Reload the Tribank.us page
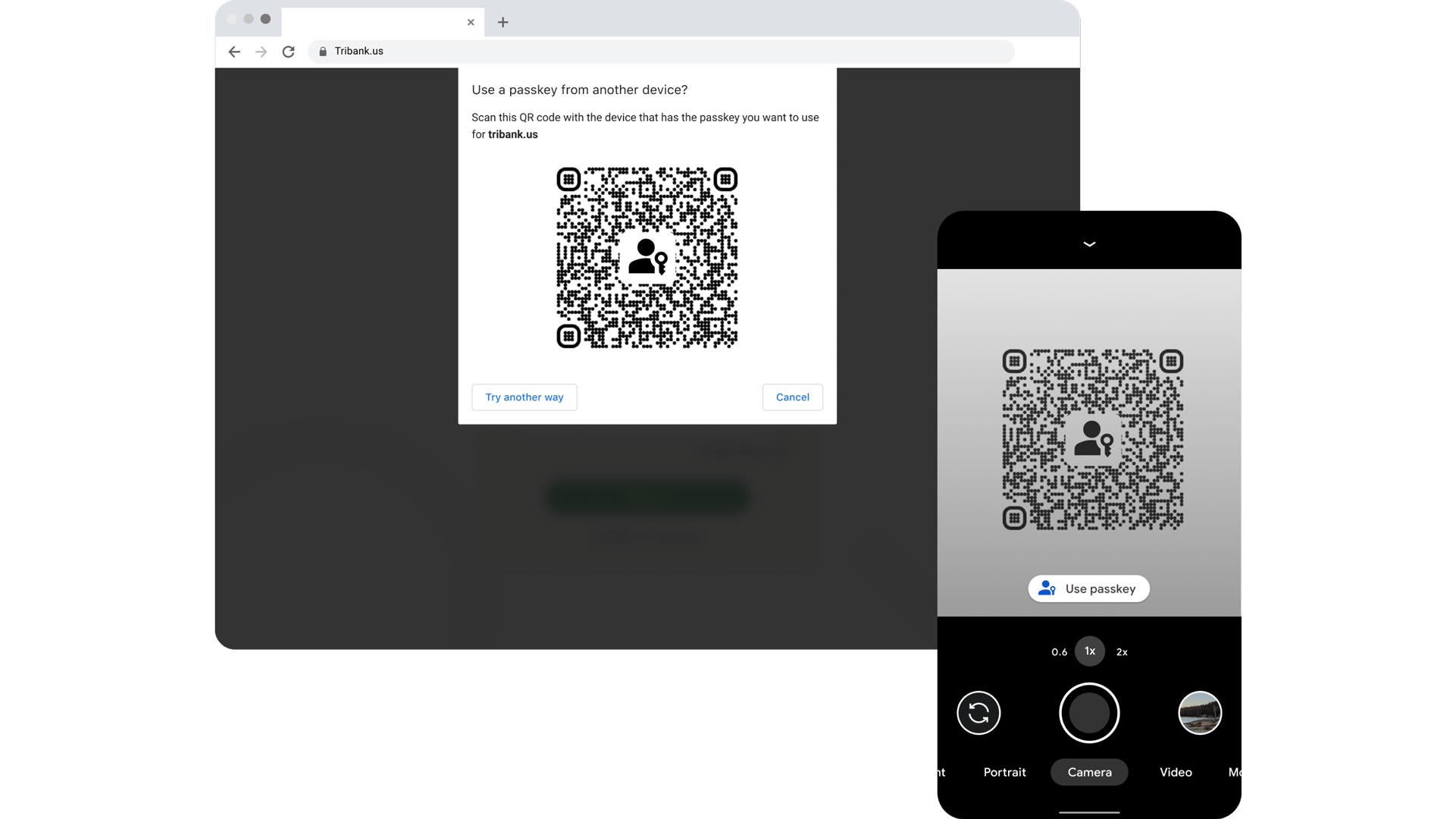 point(288,51)
